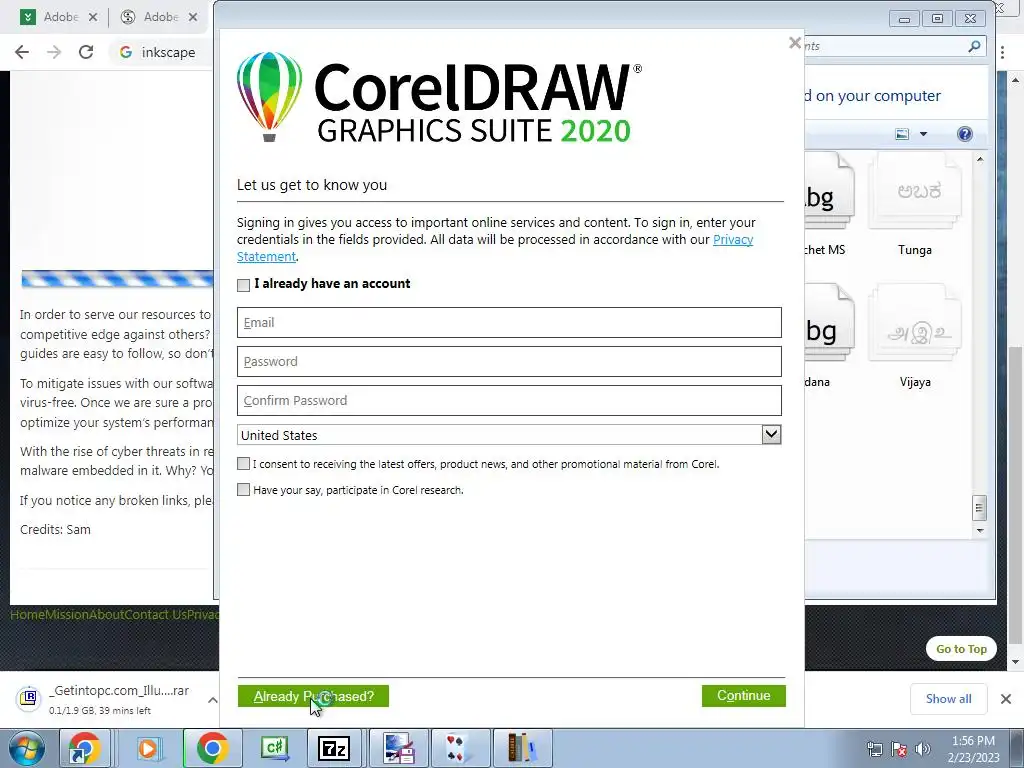
Task: Click the Contact Us footer link
Action: [x=155, y=615]
